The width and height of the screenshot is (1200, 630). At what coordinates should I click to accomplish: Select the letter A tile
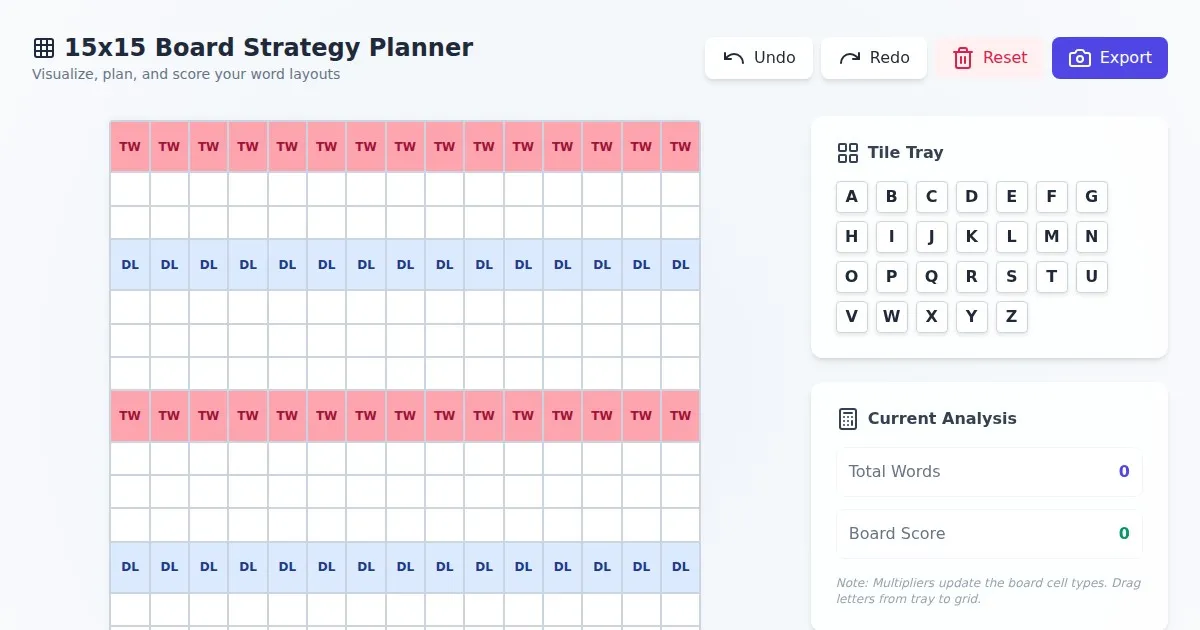click(x=852, y=197)
